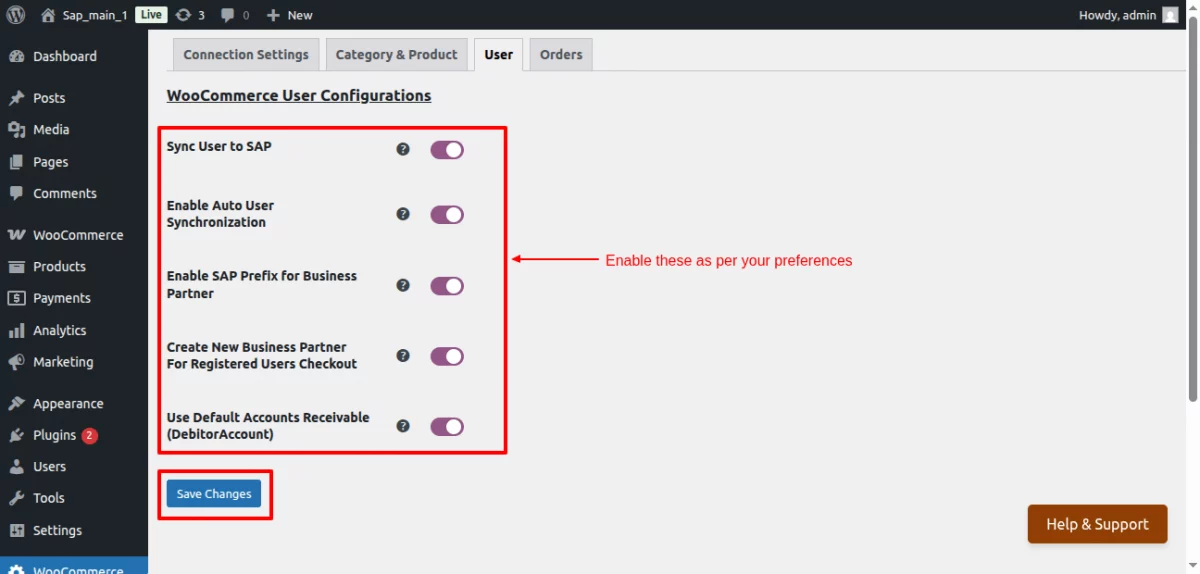Image resolution: width=1200 pixels, height=574 pixels.
Task: Click help icon for Use Default Accounts Receivable
Action: pyautogui.click(x=403, y=426)
